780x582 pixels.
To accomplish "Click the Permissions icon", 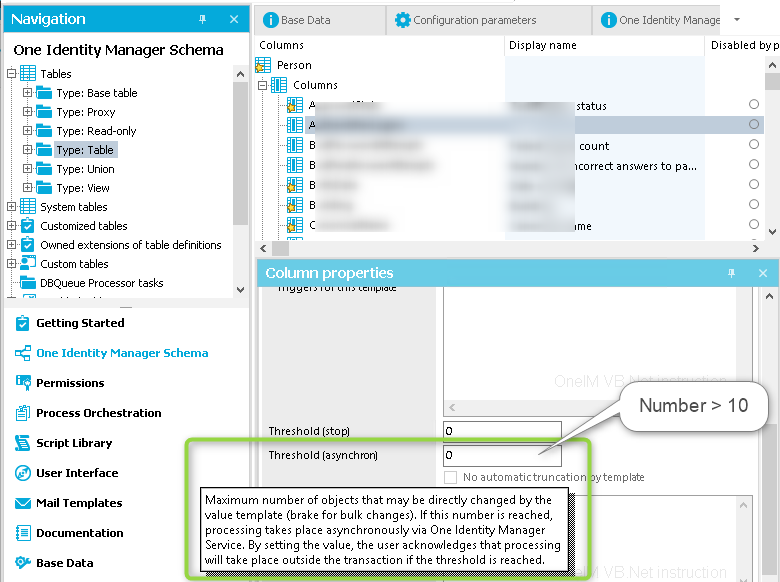I will point(23,383).
